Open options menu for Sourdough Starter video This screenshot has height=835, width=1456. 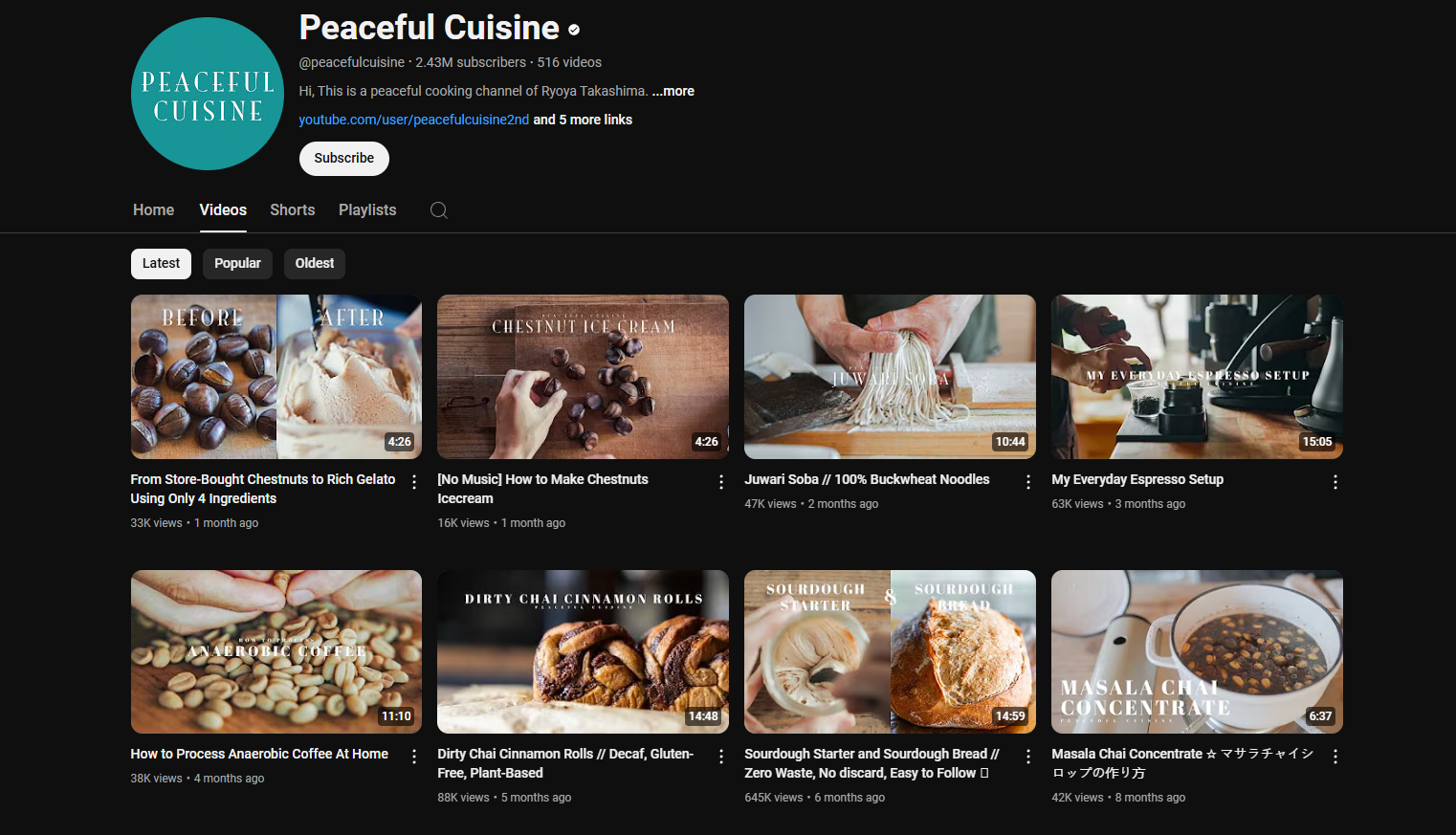[x=1028, y=757]
